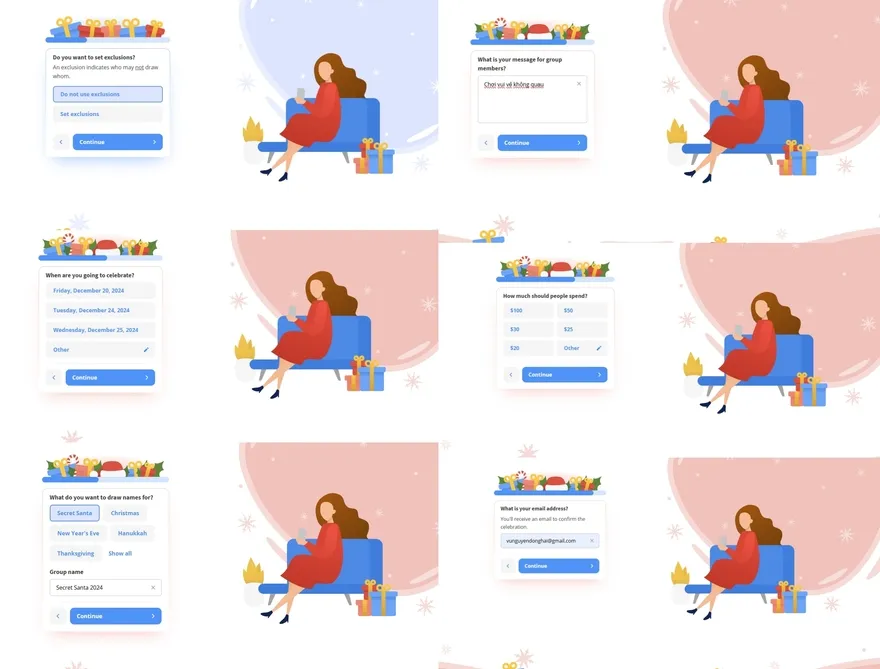Choose the 'Set exclusions' option
This screenshot has height=669, width=880.
(x=108, y=114)
